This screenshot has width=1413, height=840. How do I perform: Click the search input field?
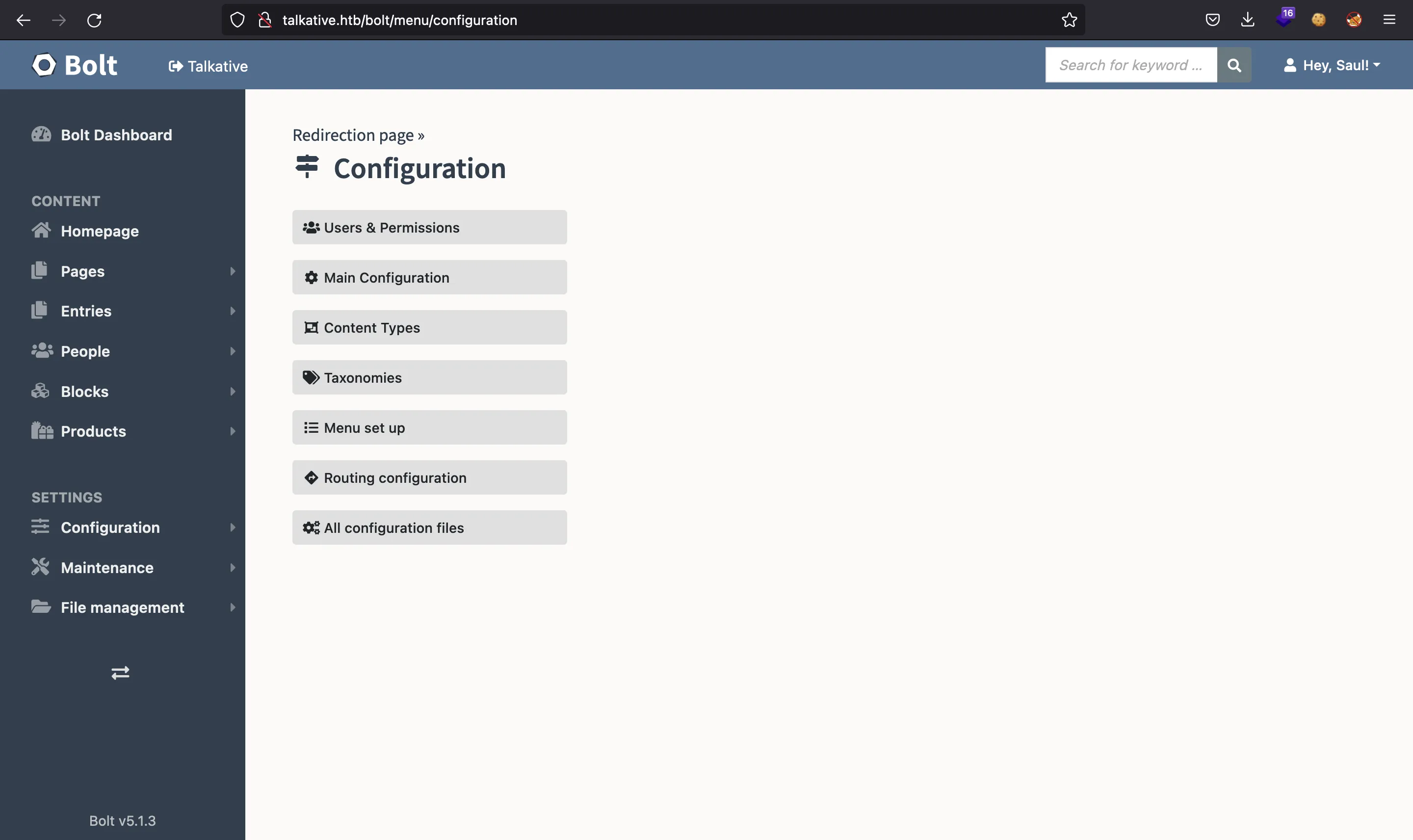[1131, 64]
